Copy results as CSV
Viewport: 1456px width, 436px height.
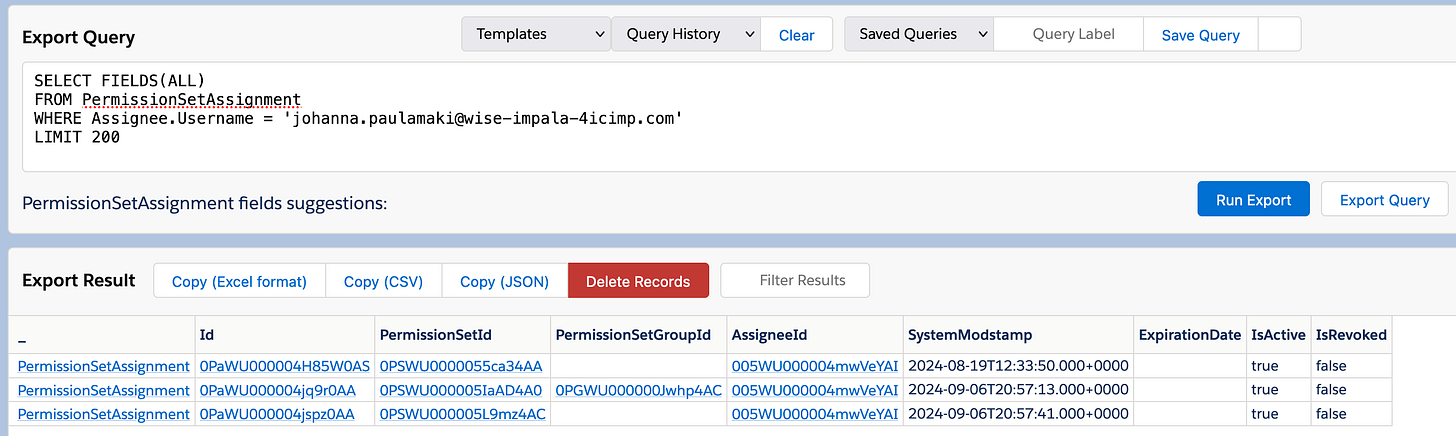coord(383,281)
